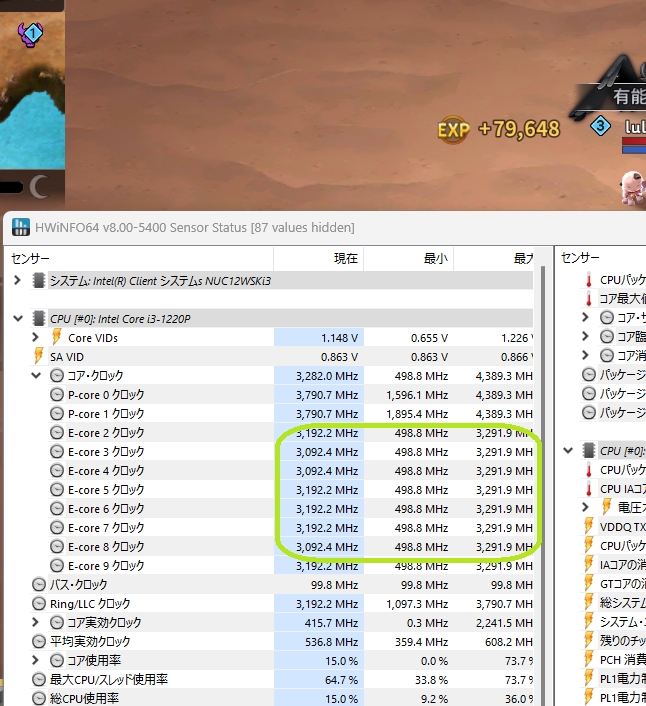Expand the right panel 電圧 row
646x706 pixels.
pos(585,507)
